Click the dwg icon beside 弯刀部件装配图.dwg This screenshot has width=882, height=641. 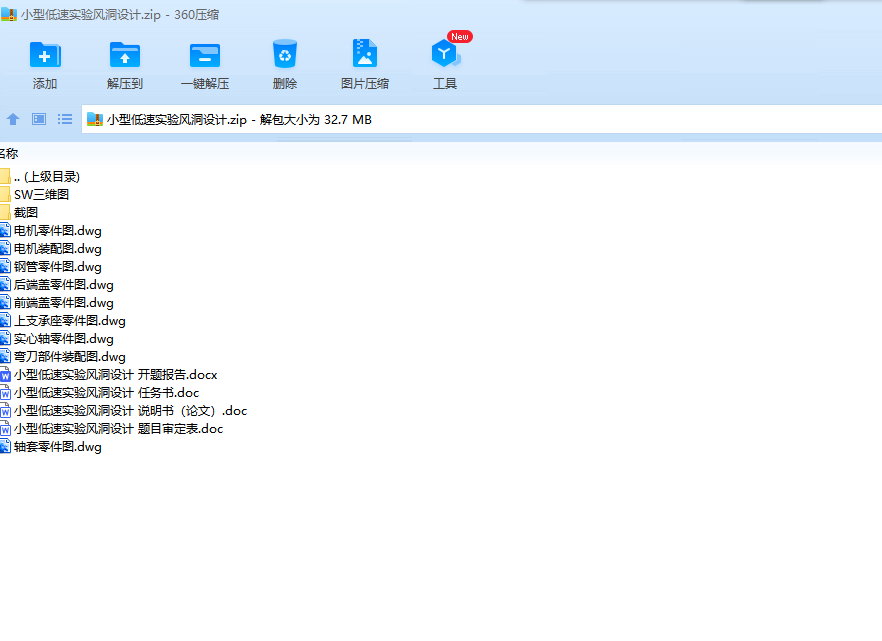[5, 356]
